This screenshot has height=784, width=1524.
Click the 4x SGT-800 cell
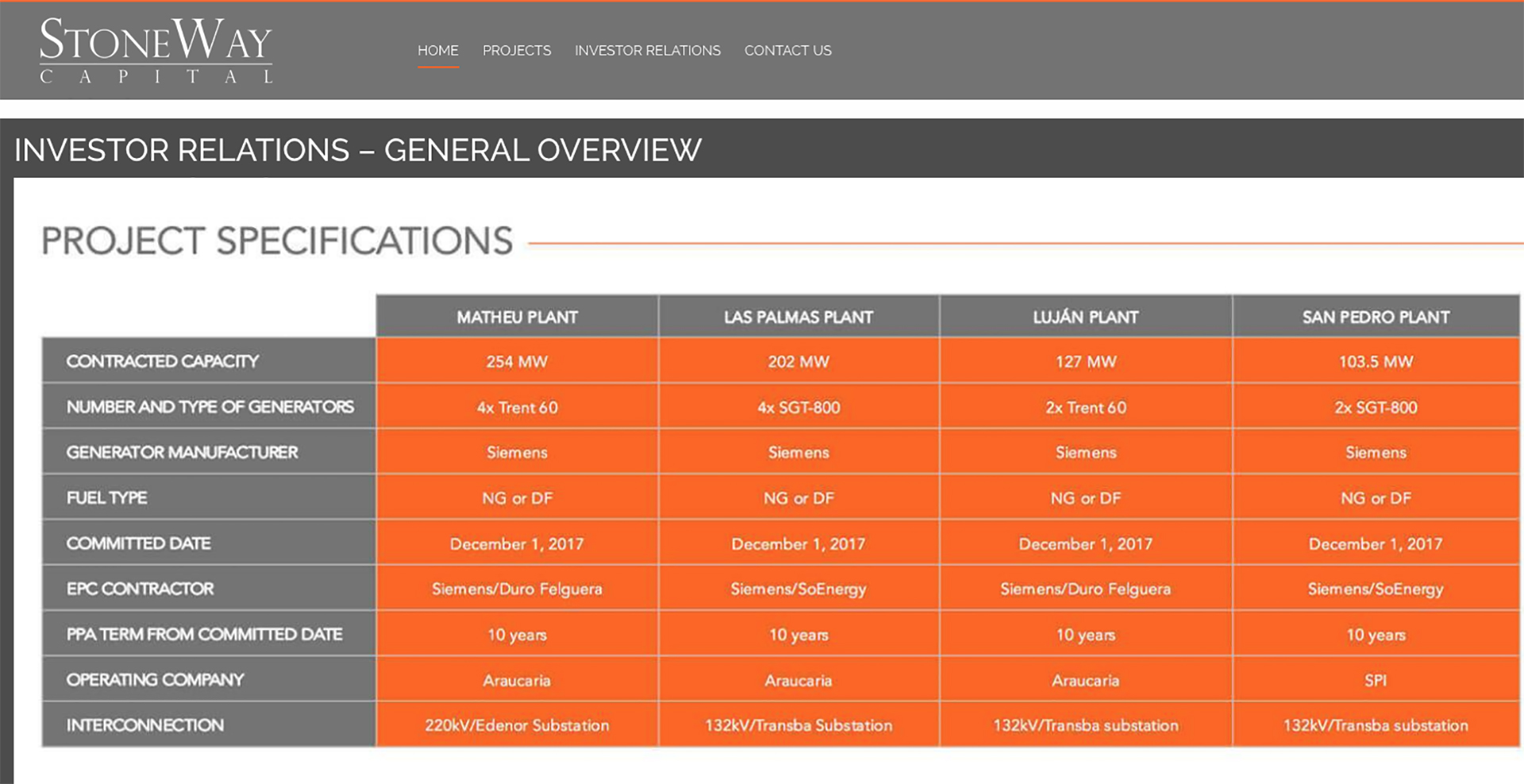pyautogui.click(x=799, y=407)
